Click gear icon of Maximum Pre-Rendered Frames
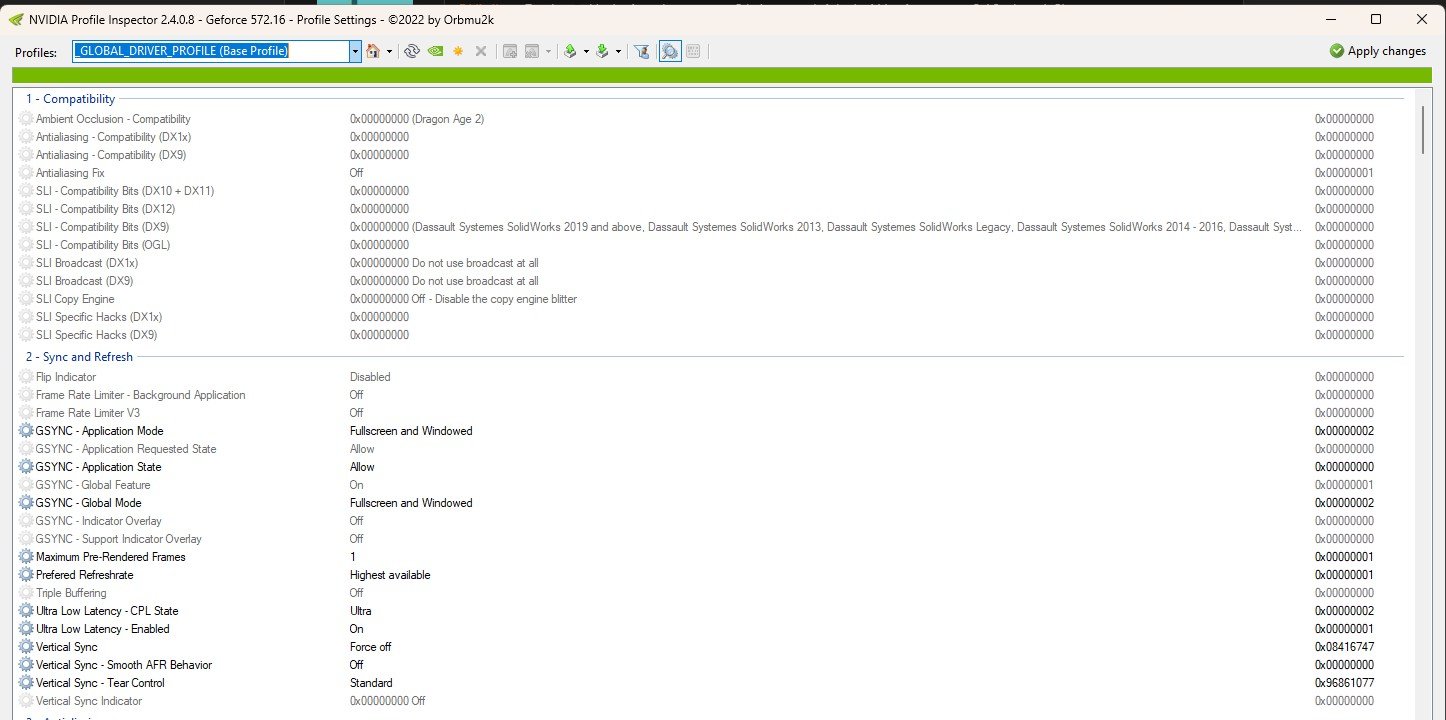This screenshot has height=720, width=1446. coord(26,557)
